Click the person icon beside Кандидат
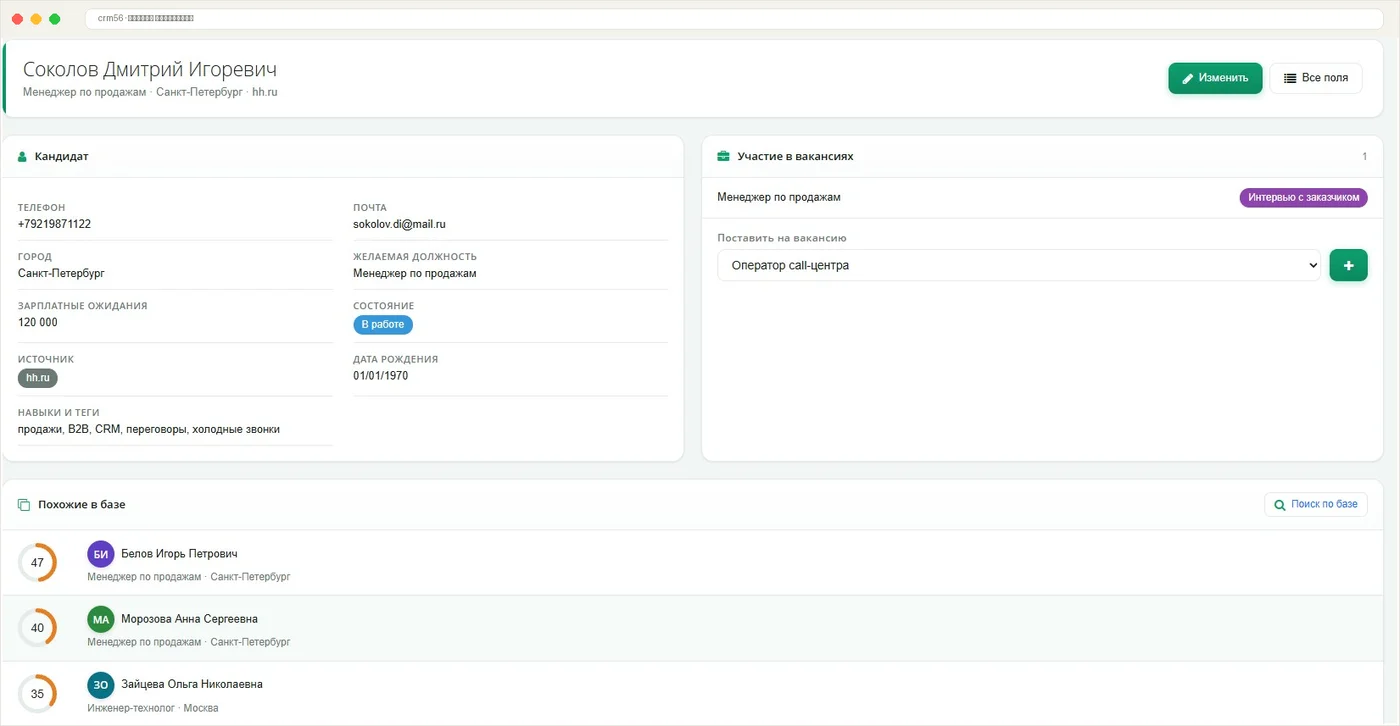This screenshot has height=726, width=1400. [22, 157]
